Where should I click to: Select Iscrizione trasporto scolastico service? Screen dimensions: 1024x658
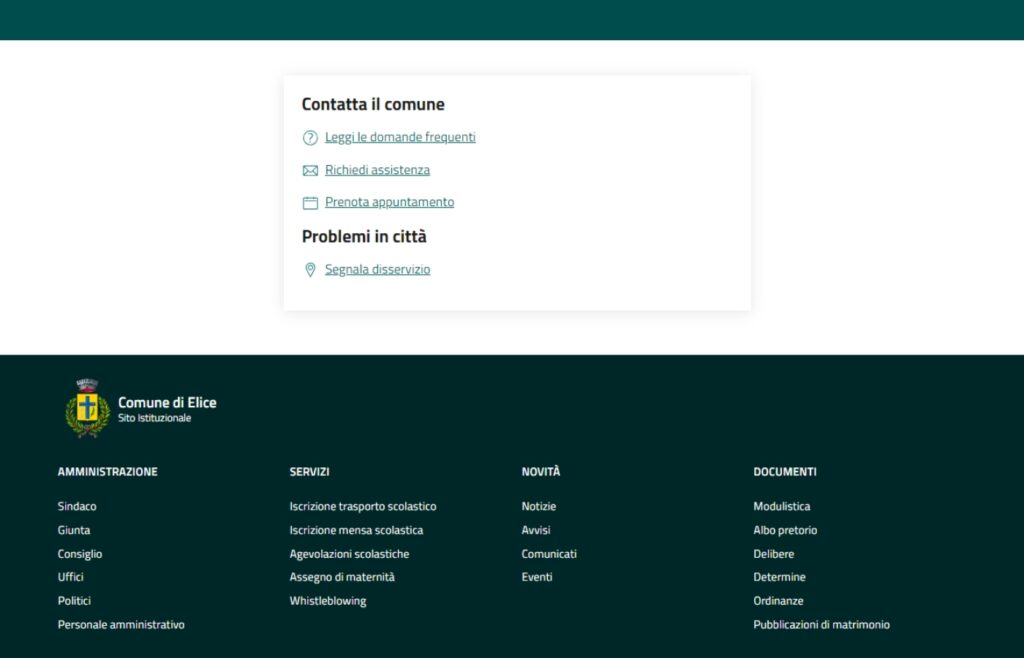(363, 506)
